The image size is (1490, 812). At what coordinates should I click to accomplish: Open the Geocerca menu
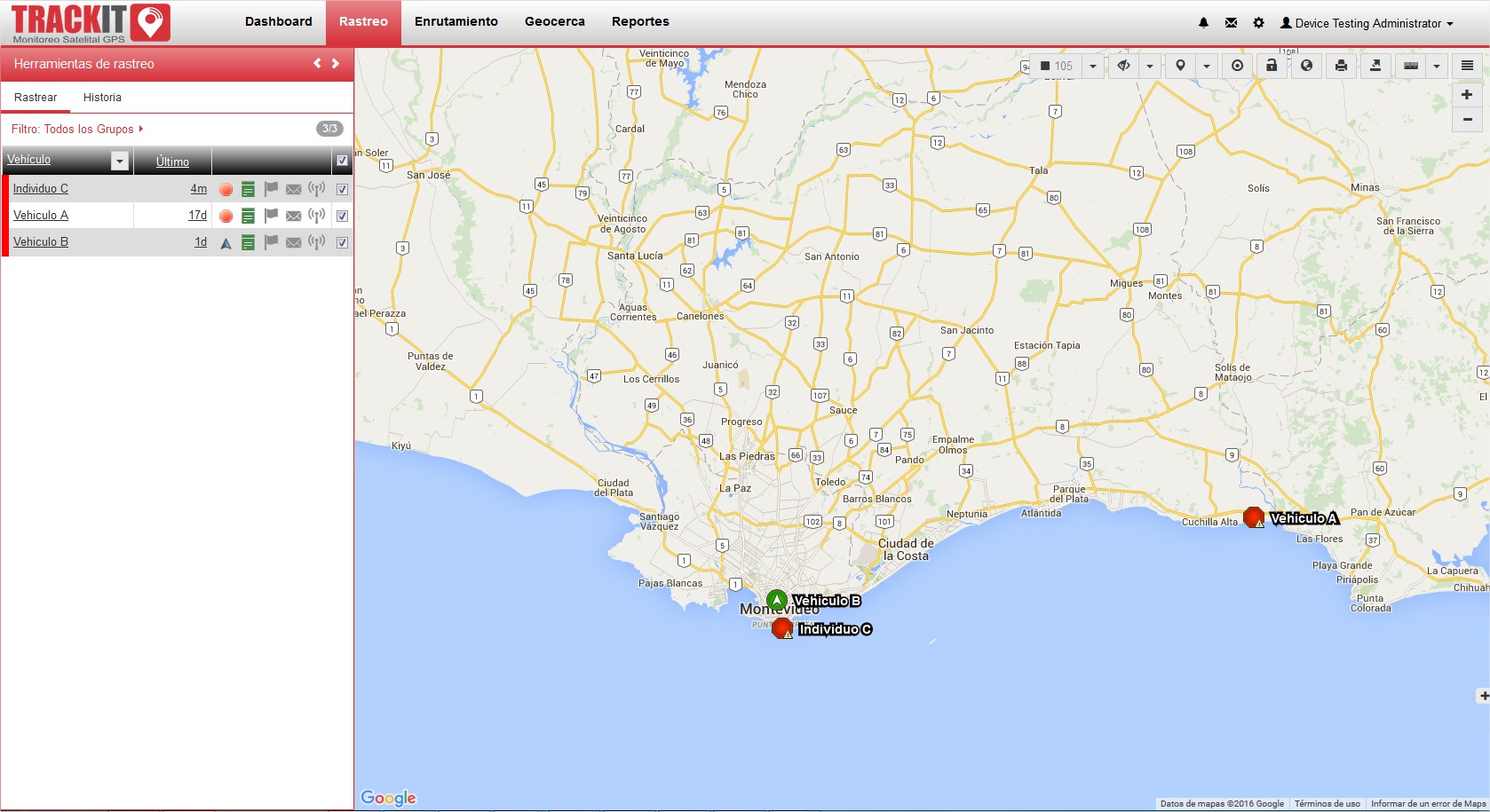554,22
